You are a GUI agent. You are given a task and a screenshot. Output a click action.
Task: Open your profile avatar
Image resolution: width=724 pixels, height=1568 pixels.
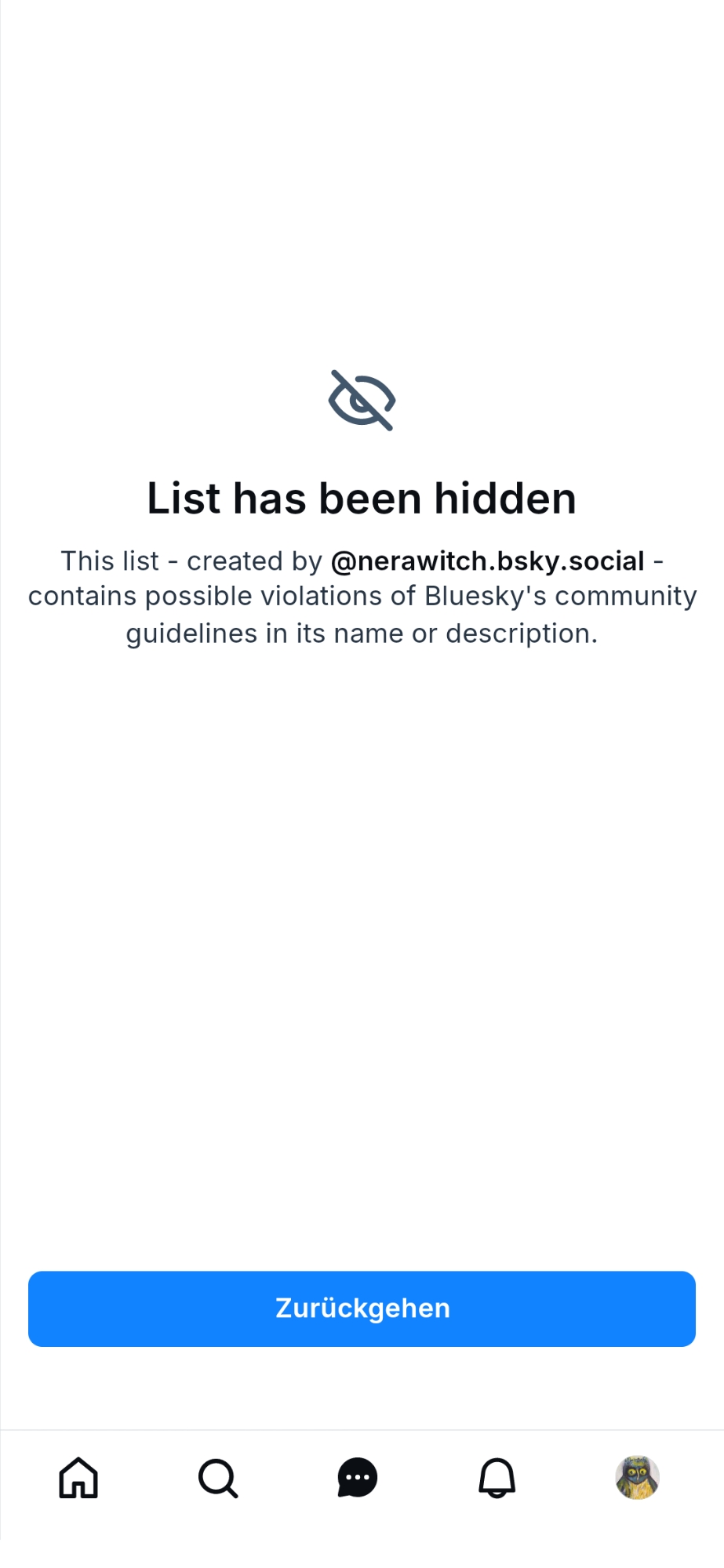(x=637, y=1478)
